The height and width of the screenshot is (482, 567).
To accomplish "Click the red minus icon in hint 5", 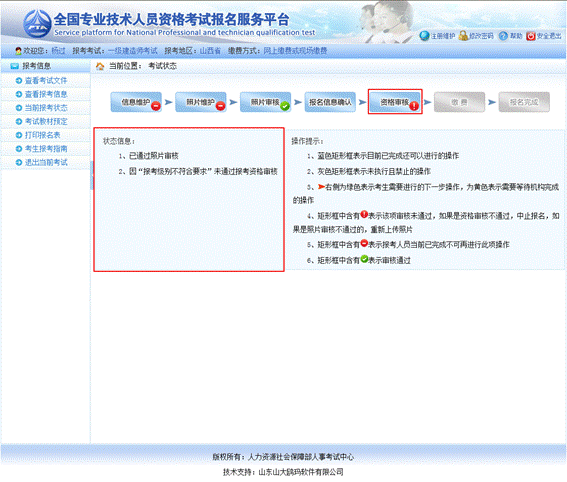I will [364, 243].
